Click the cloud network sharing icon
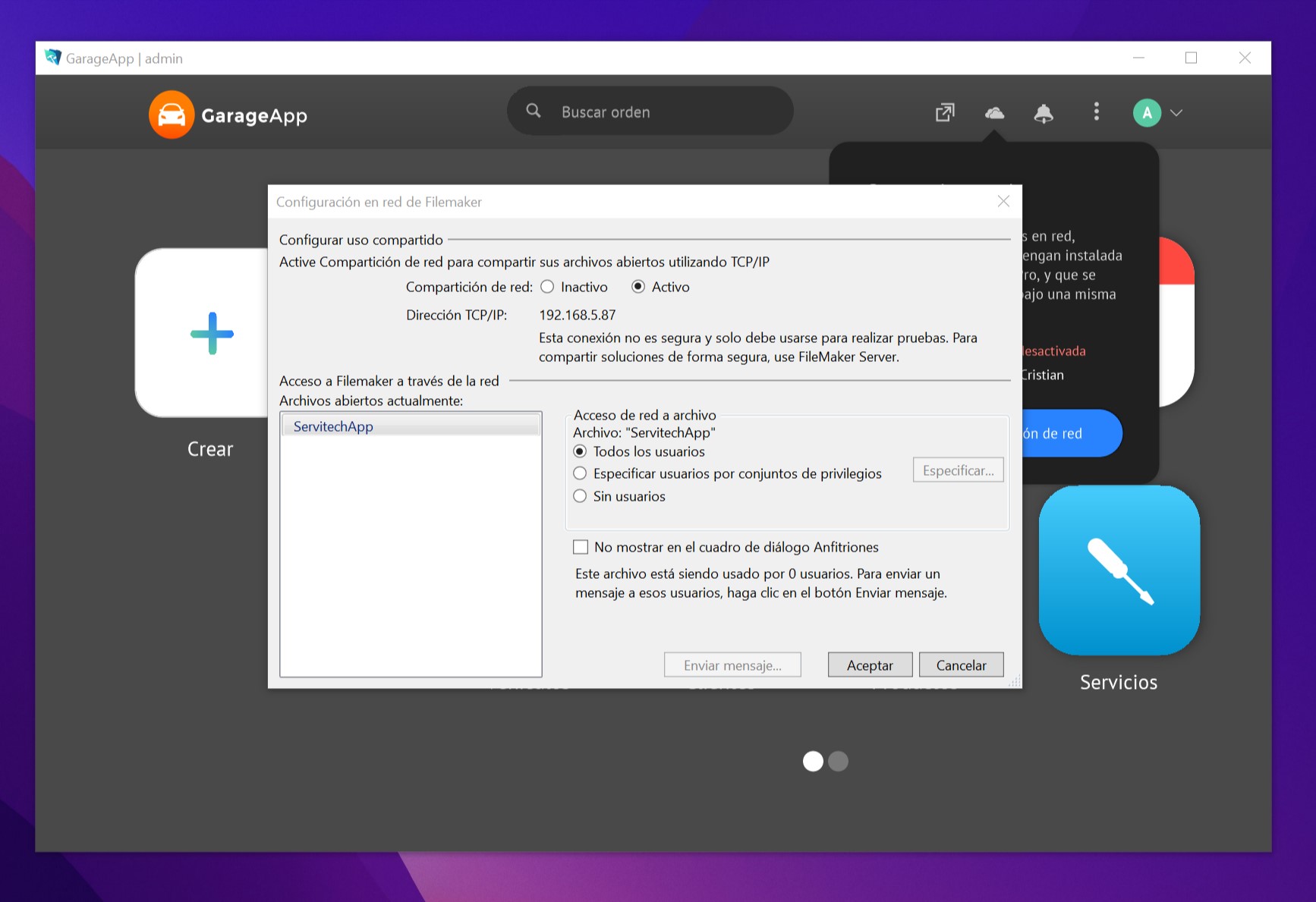The image size is (1316, 902). pos(994,112)
